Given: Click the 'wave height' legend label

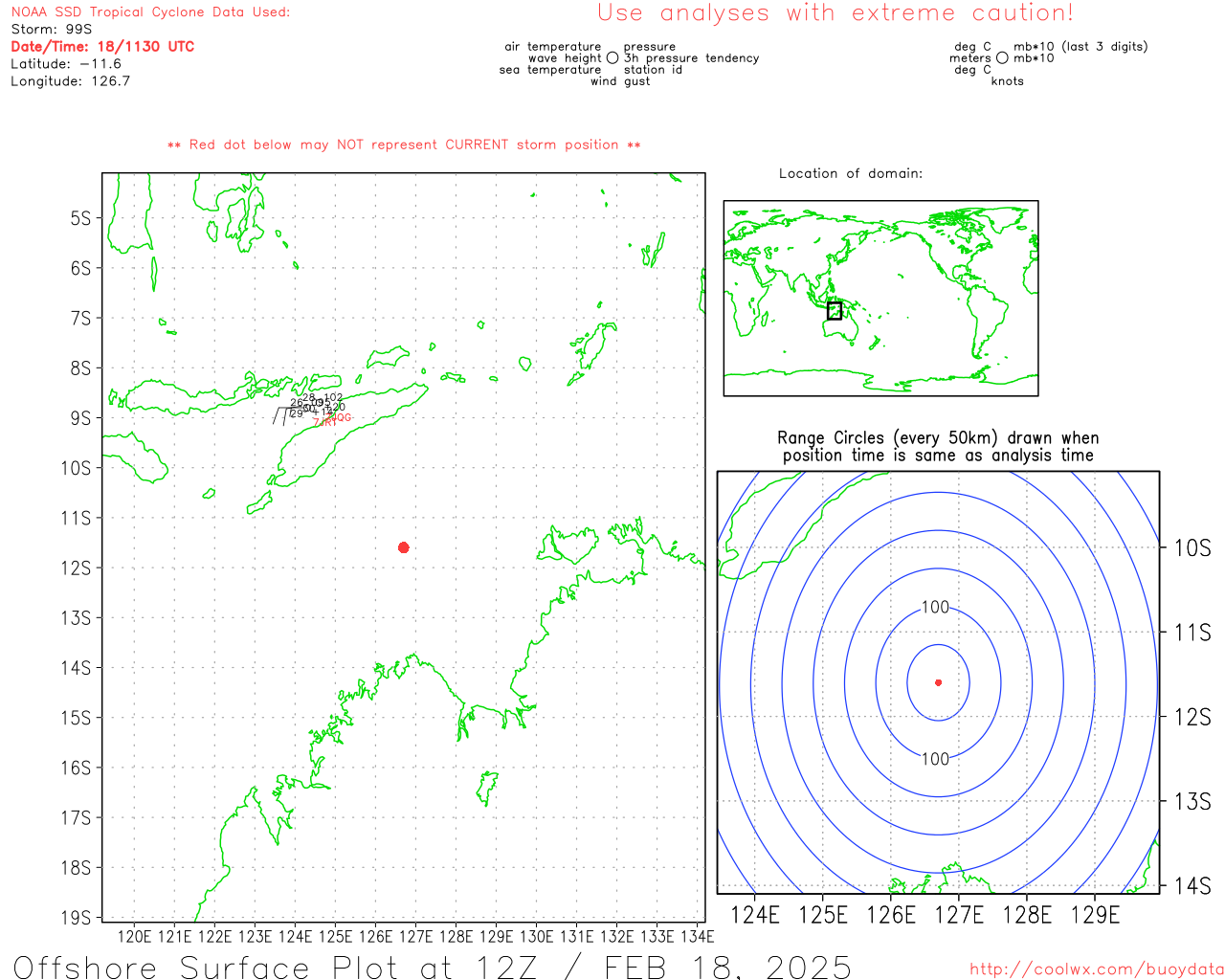Looking at the screenshot, I should point(565,58).
